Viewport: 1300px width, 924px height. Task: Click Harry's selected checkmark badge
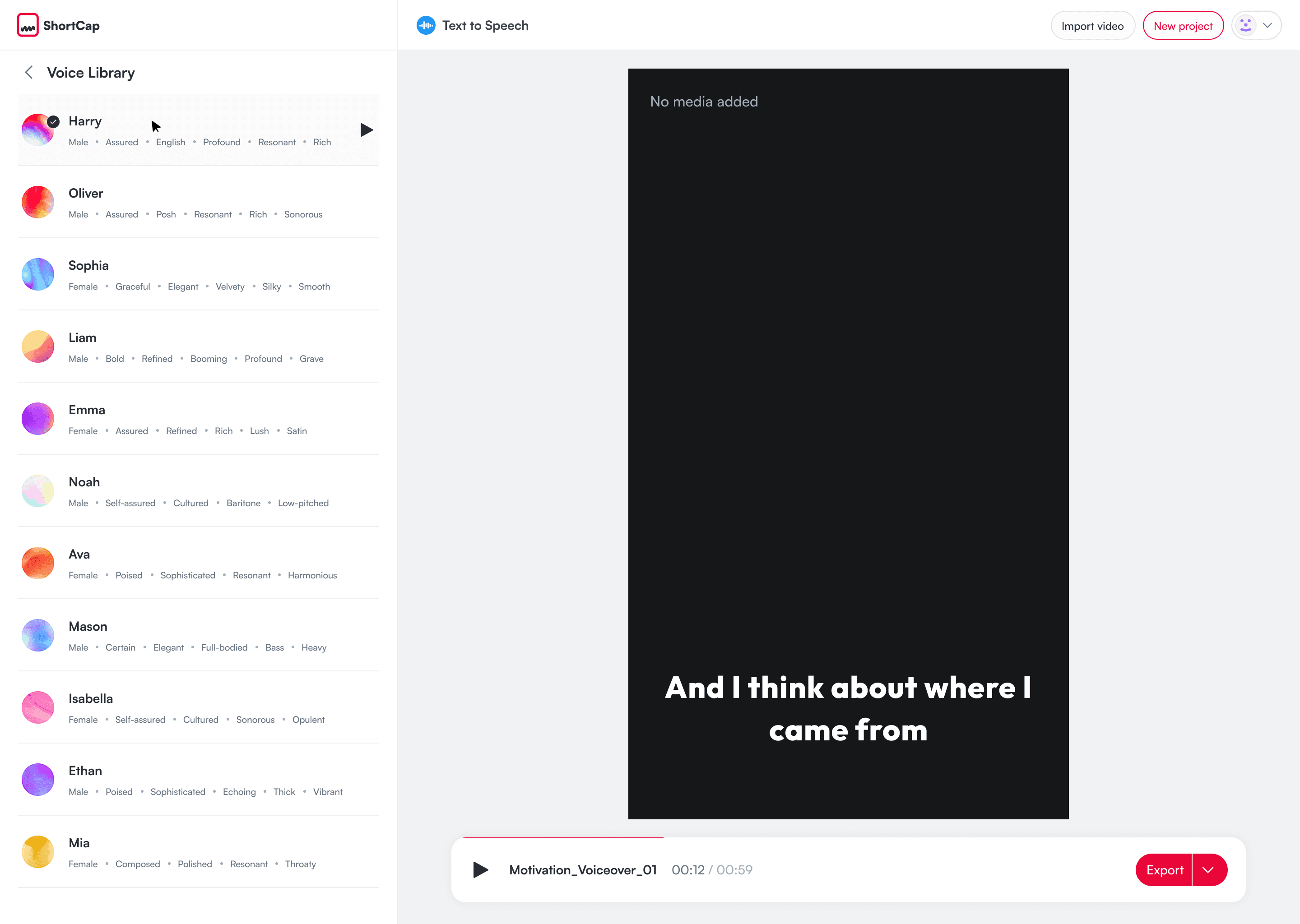point(54,121)
